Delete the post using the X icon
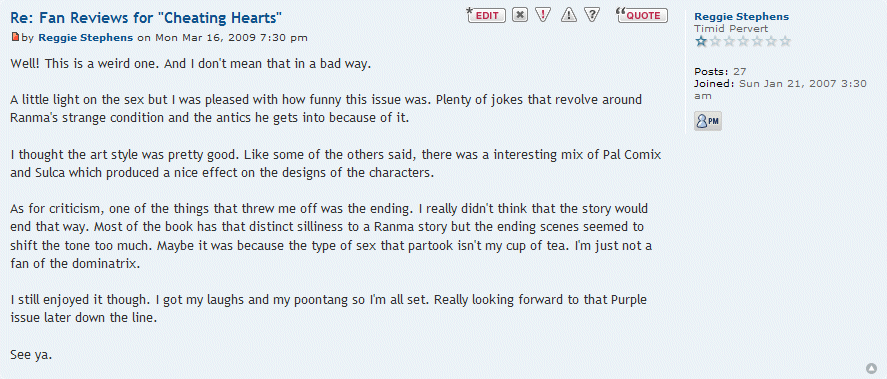 (520, 15)
